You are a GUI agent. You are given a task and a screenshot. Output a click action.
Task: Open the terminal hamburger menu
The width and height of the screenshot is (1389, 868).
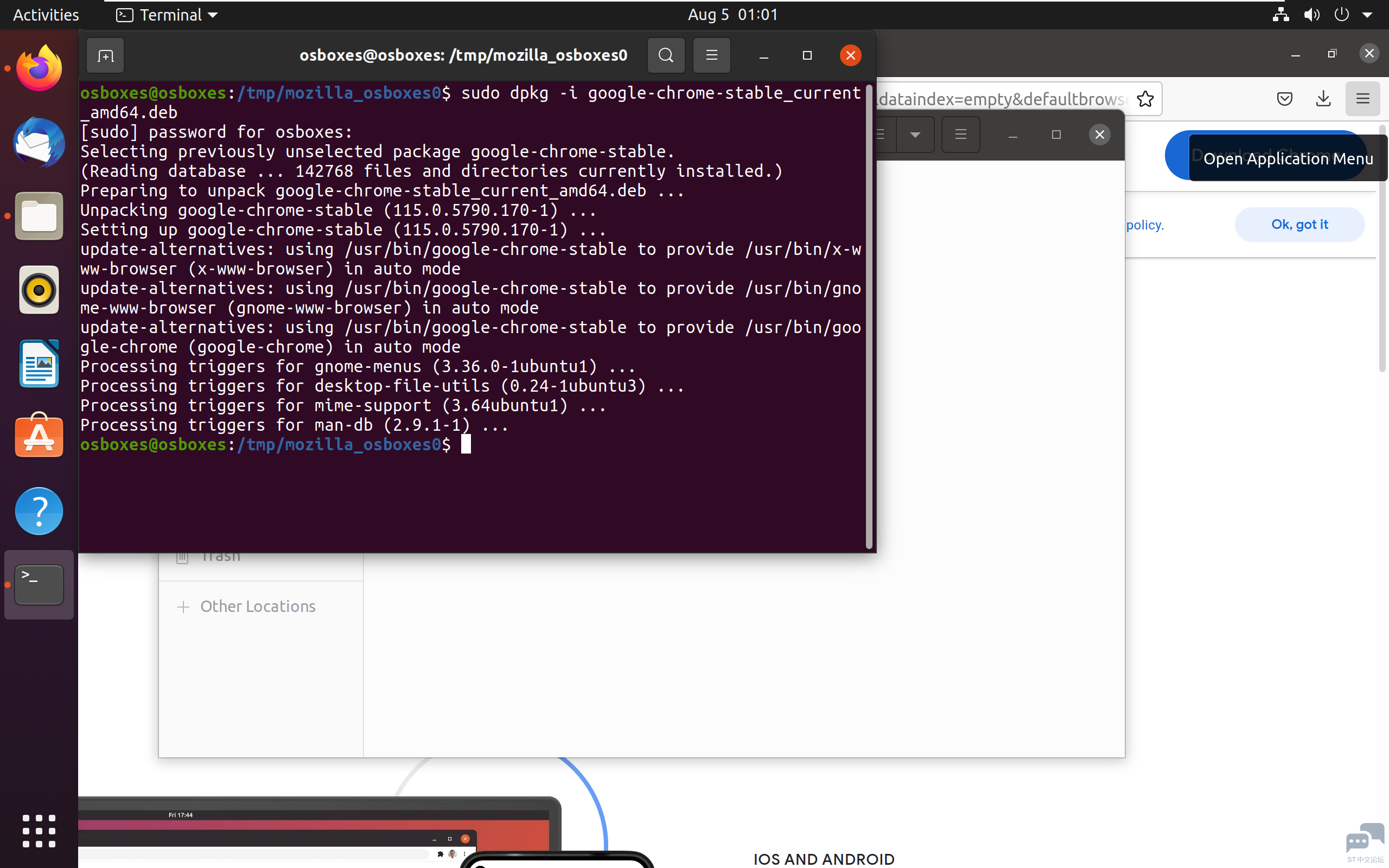click(x=712, y=56)
